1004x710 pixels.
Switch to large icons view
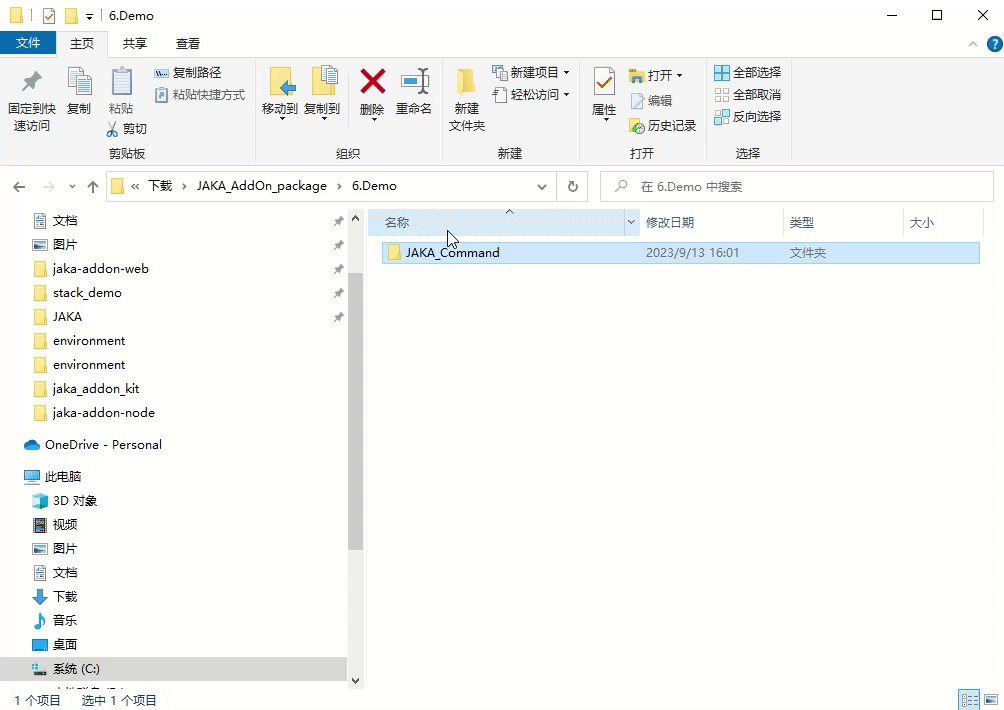click(991, 700)
